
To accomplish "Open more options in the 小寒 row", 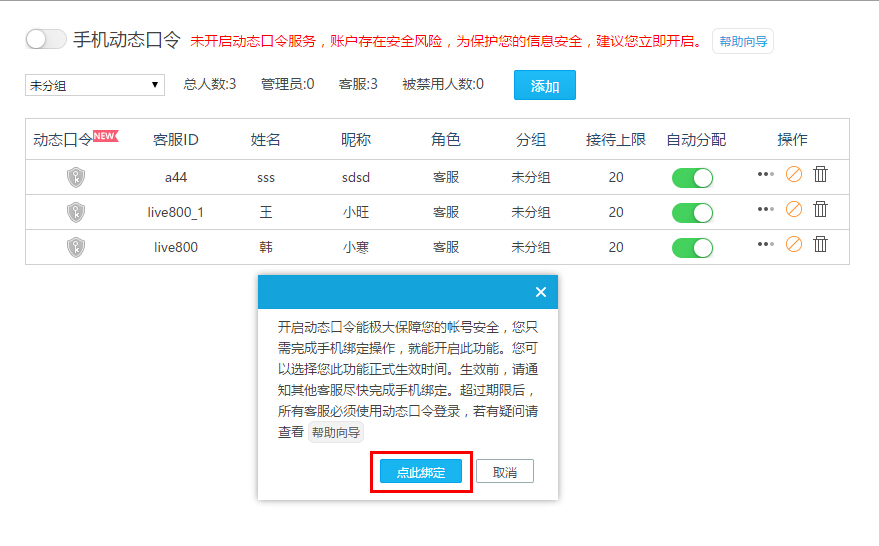I will point(765,244).
